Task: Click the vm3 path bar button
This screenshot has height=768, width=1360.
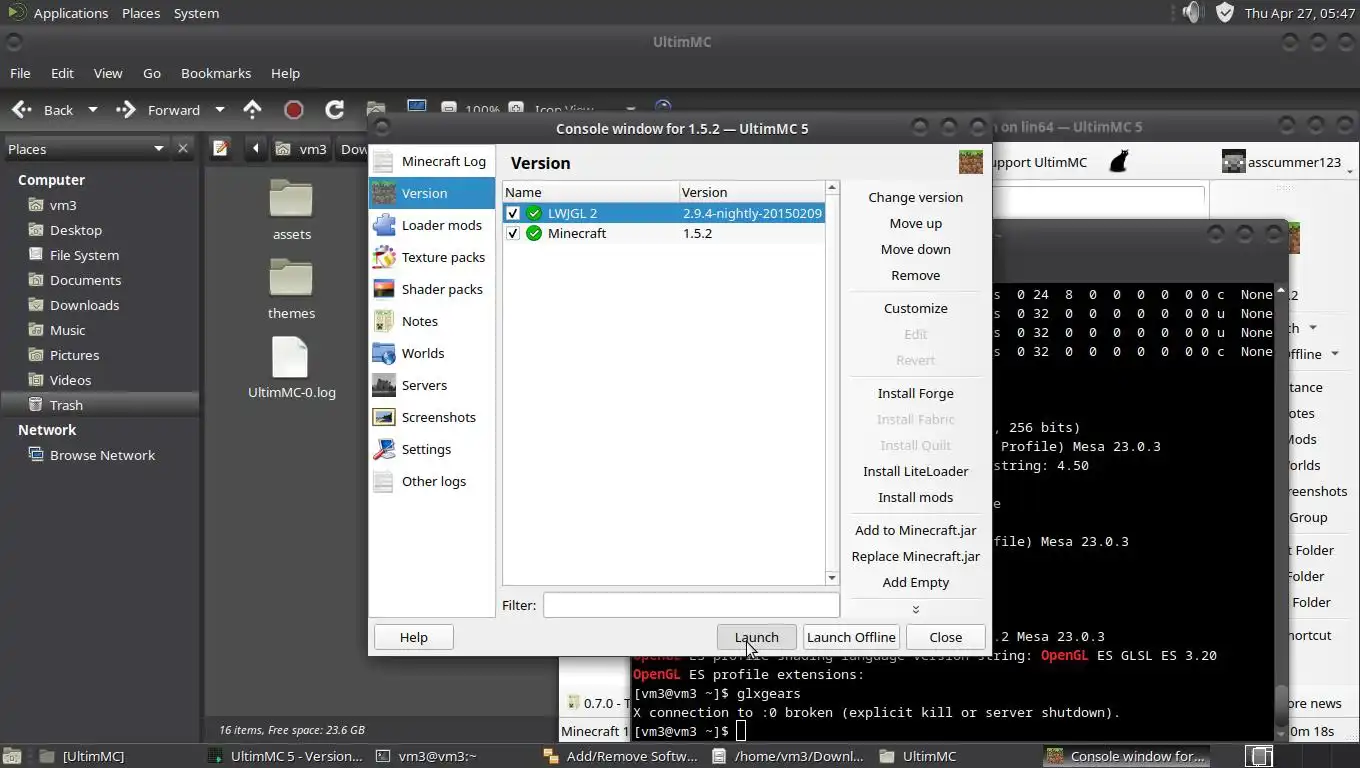Action: pos(302,148)
